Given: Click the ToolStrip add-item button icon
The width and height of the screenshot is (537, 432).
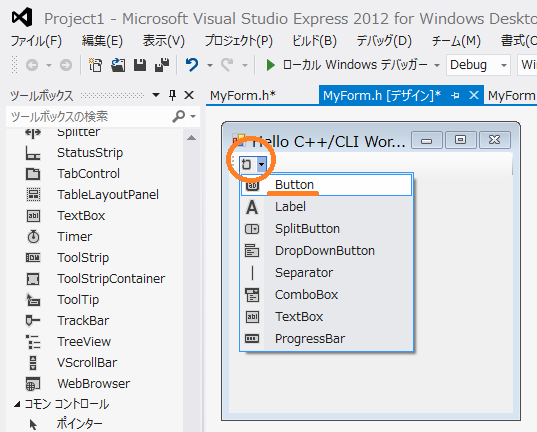Looking at the screenshot, I should pyautogui.click(x=247, y=164).
